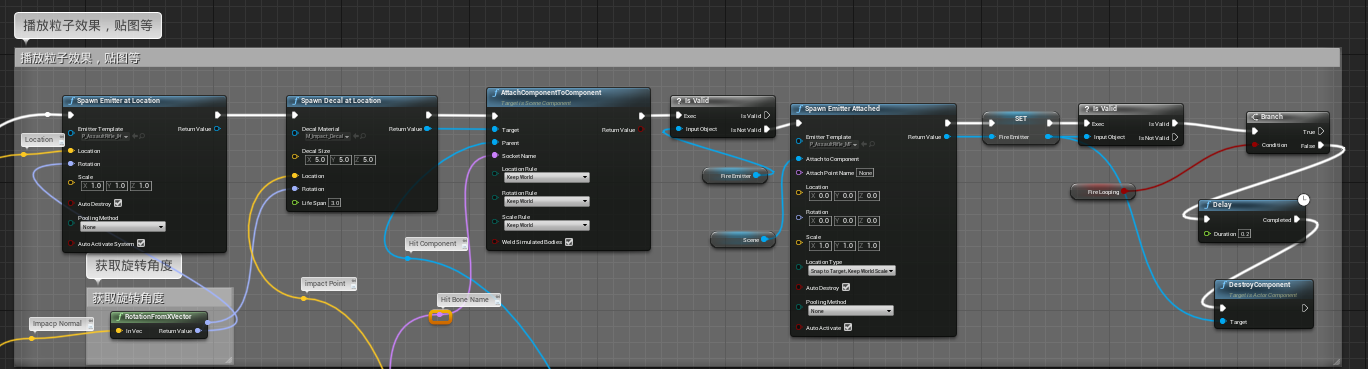The width and height of the screenshot is (1368, 369).
Task: Click the Impacp Normal label
Action: 58,324
